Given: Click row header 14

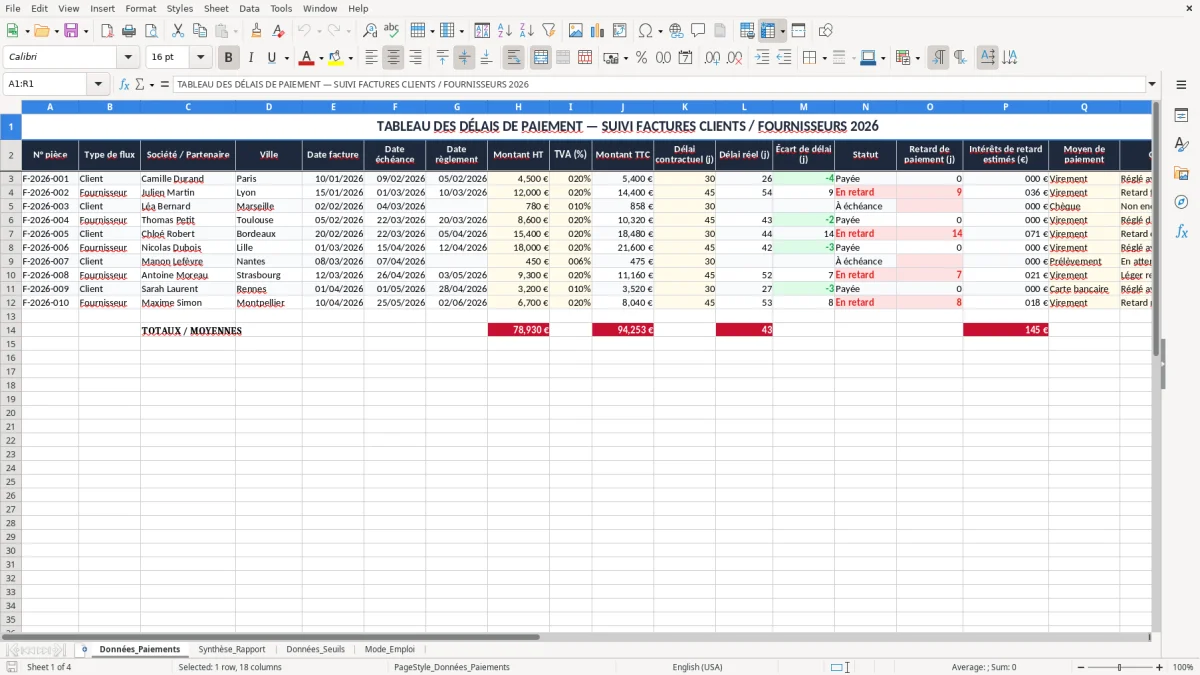Looking at the screenshot, I should pyautogui.click(x=11, y=330).
